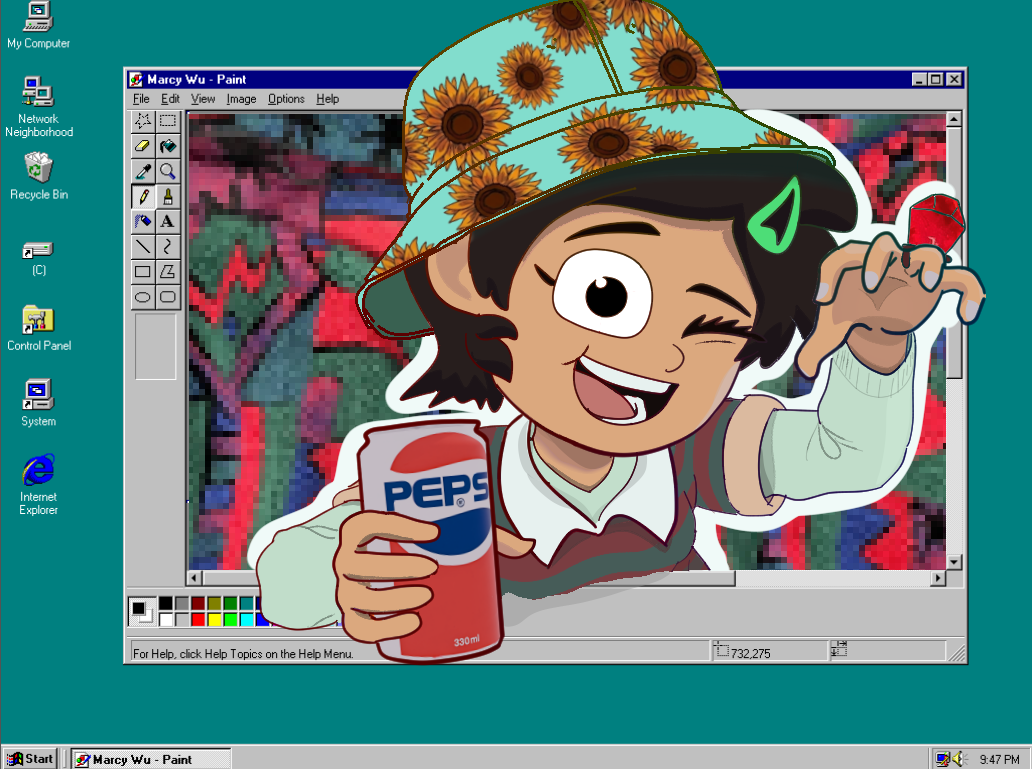Select the Rounded Rectangle tool
1032x769 pixels.
[168, 296]
